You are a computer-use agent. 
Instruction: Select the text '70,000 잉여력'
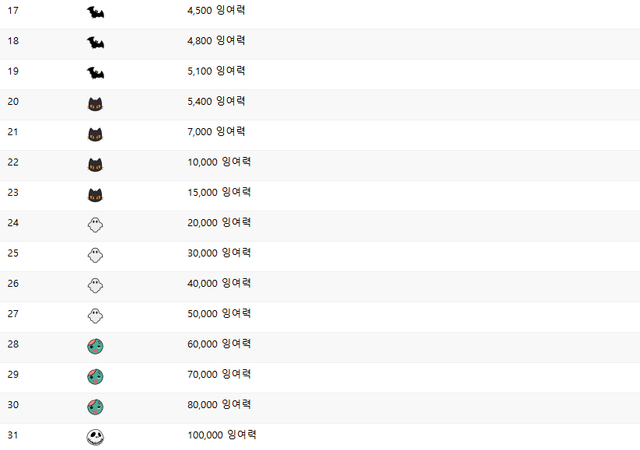tap(219, 374)
